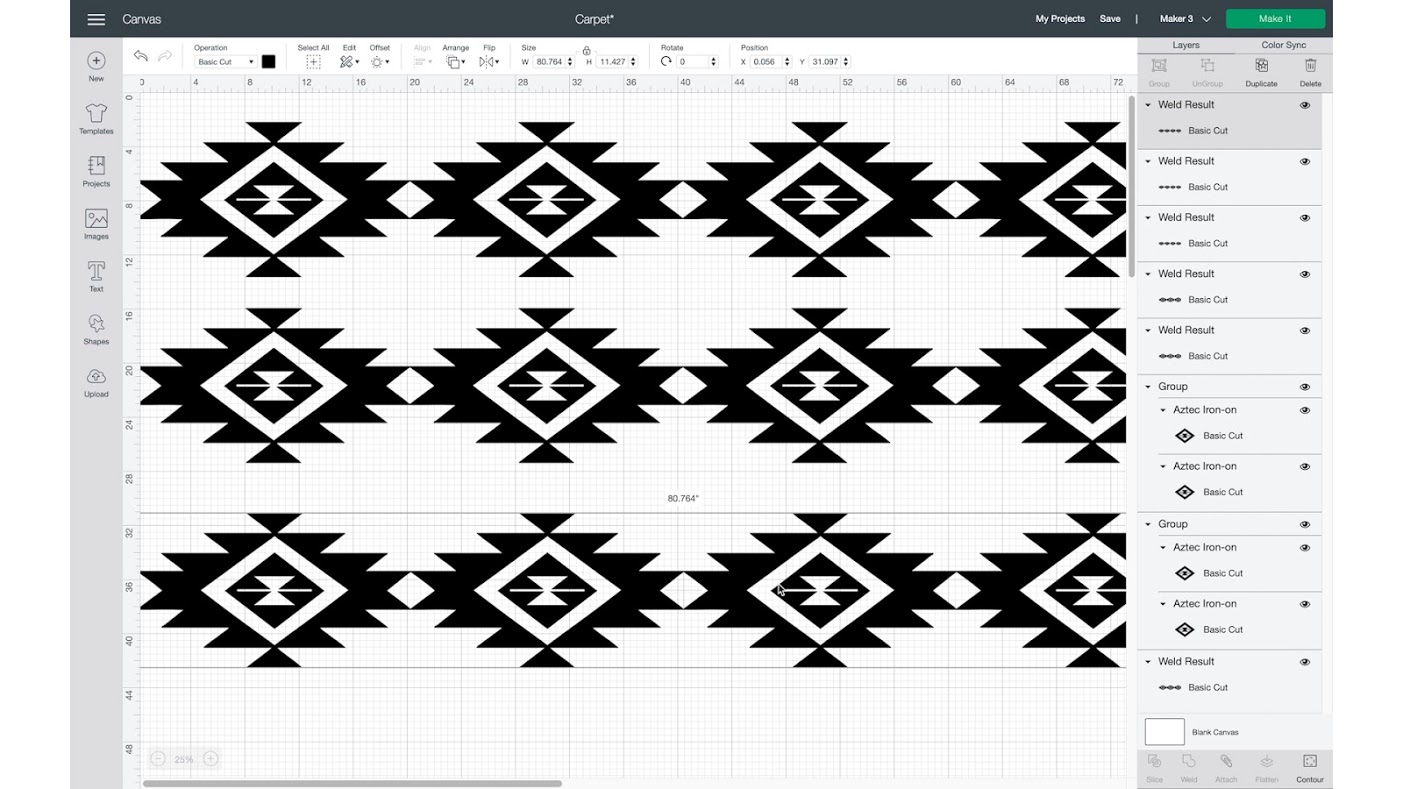Screen dimensions: 1403x789
Task: Click the black Operation color swatch
Action: (268, 61)
